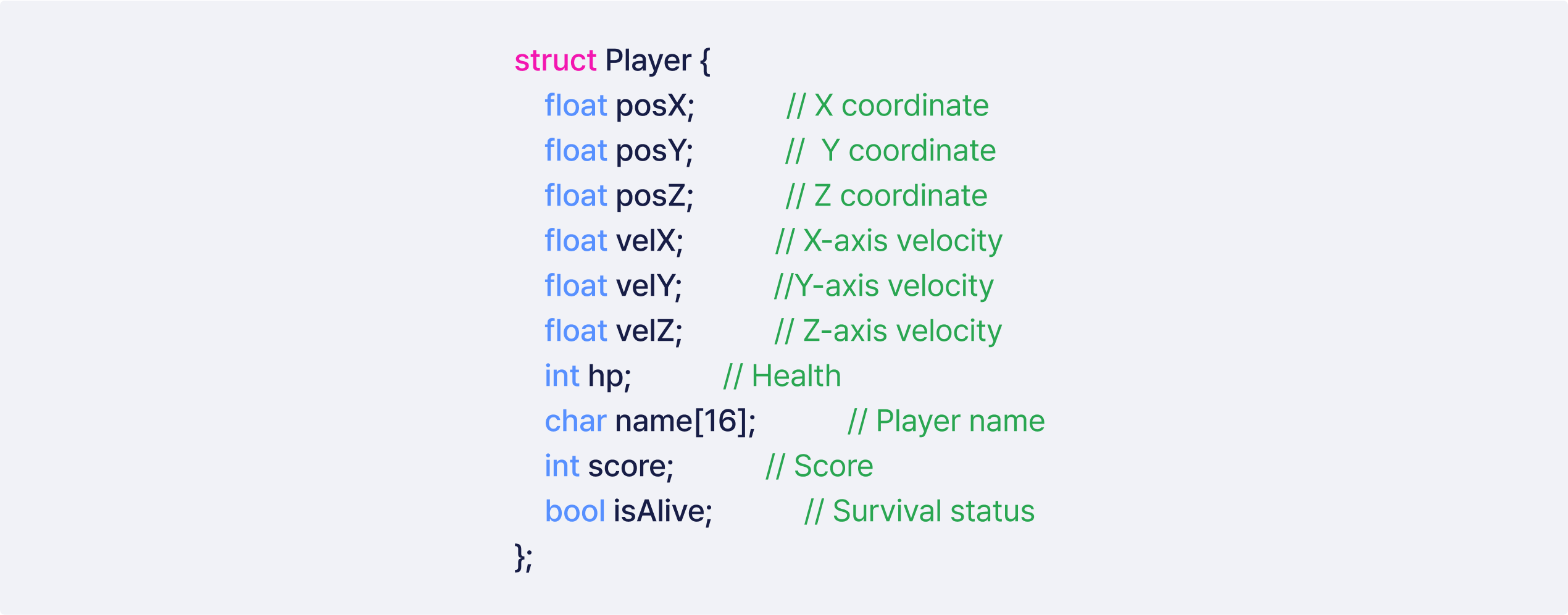Click the velX variable name
The height and width of the screenshot is (615, 1568).
click(649, 241)
